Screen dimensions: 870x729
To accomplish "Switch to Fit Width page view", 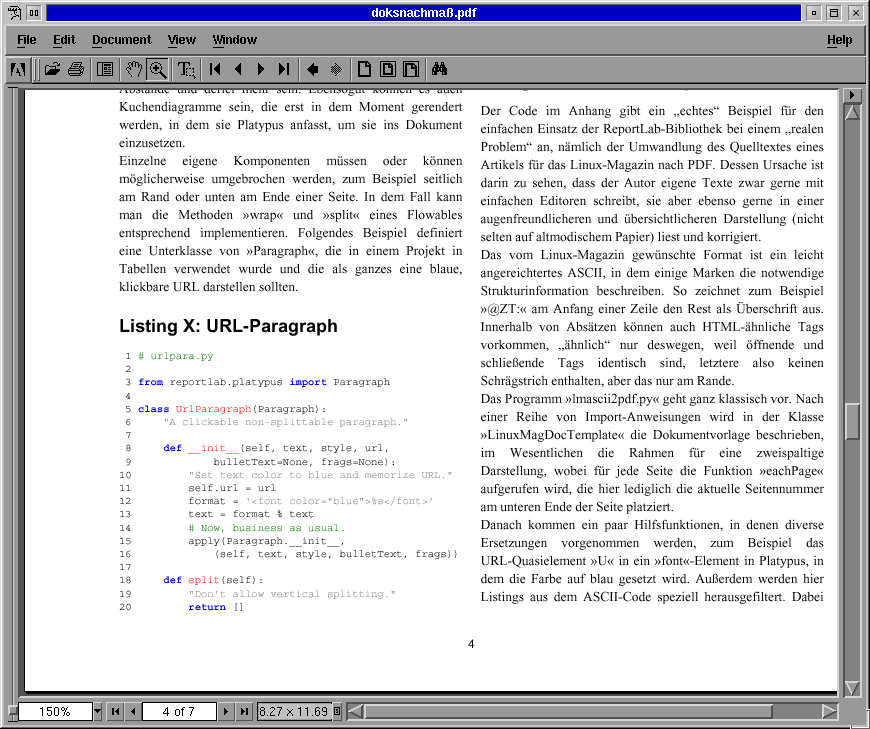I will tap(408, 70).
